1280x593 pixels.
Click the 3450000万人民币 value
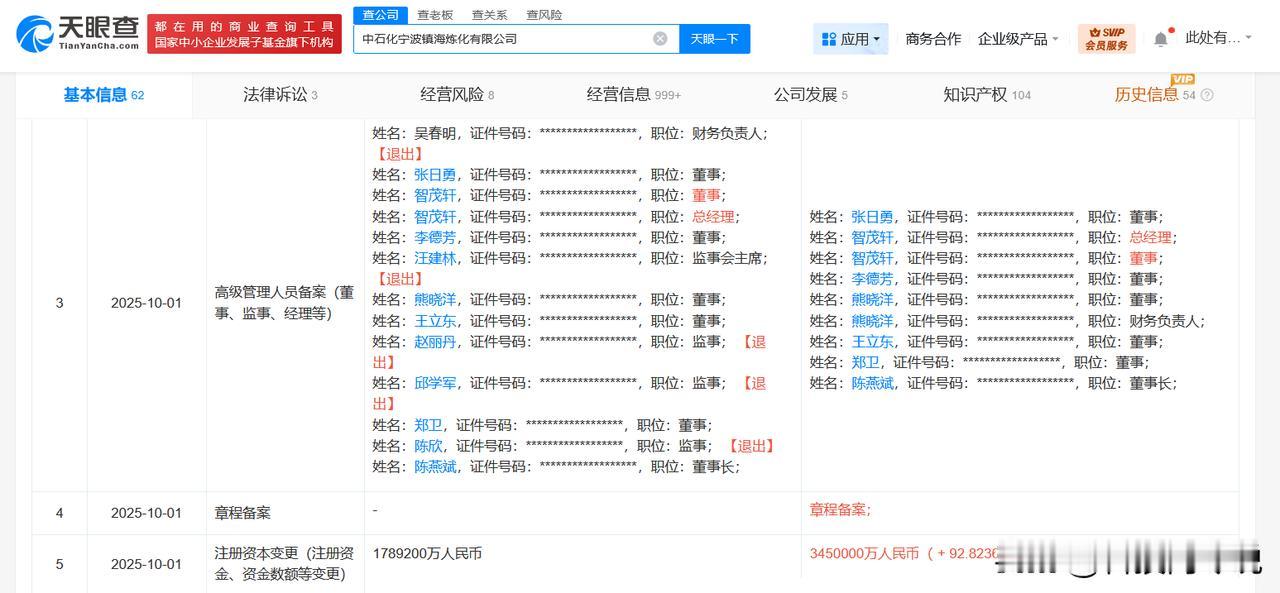864,553
